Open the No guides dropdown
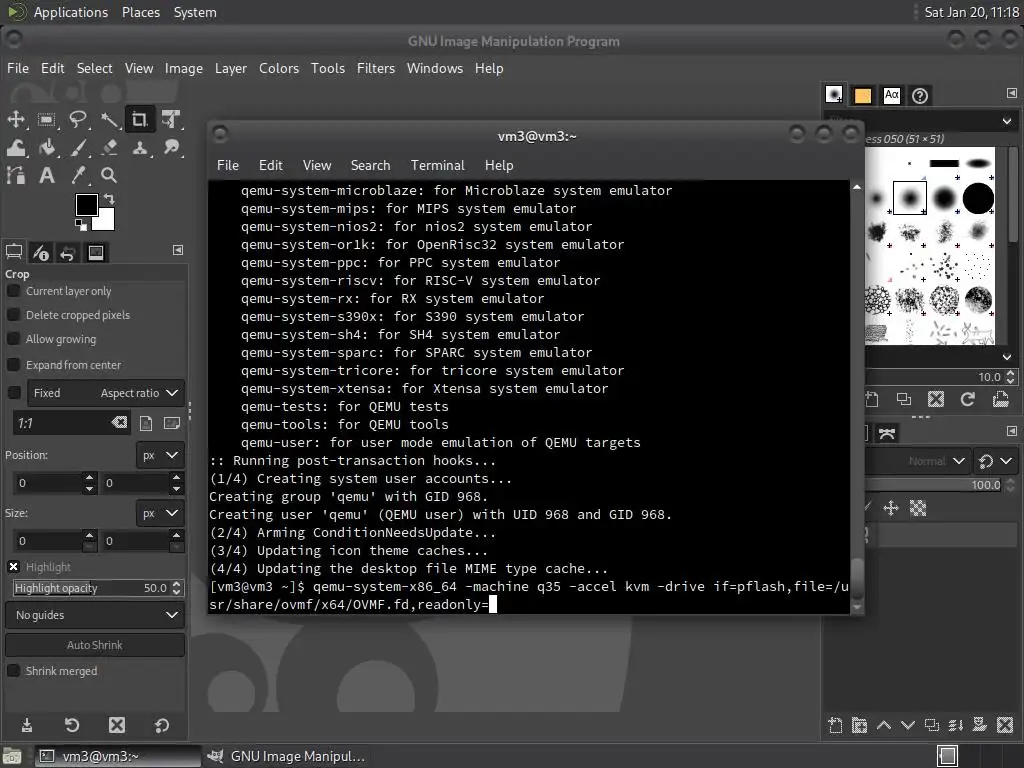 (x=95, y=615)
